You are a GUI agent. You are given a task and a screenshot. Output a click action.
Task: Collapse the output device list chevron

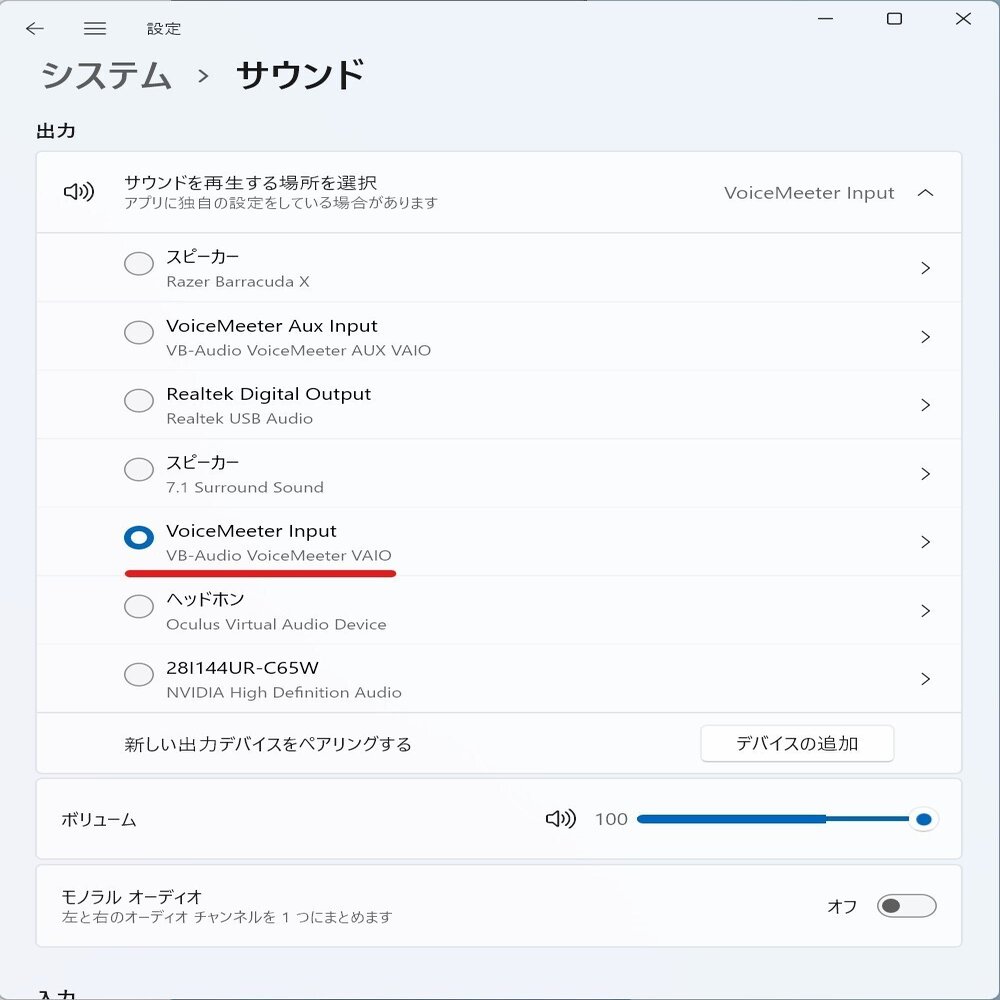[x=925, y=193]
